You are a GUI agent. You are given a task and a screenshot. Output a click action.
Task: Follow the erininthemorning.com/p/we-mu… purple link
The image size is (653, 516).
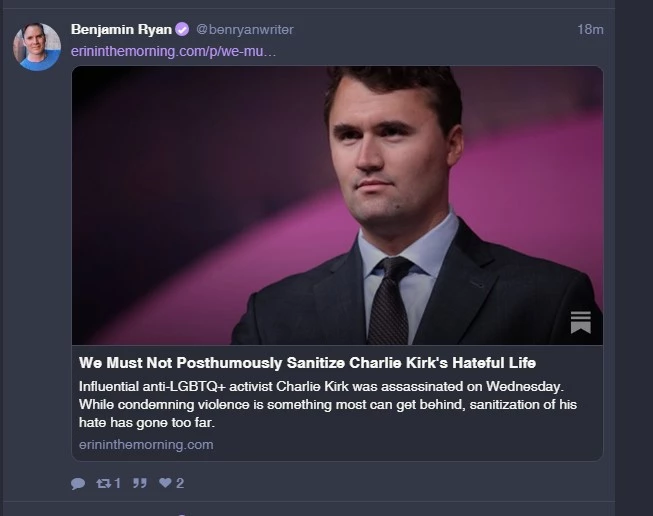coord(173,52)
